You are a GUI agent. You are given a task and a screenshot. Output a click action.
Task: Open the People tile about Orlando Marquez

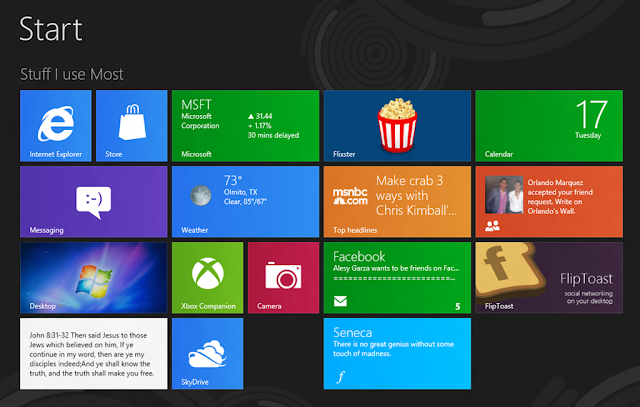[549, 202]
